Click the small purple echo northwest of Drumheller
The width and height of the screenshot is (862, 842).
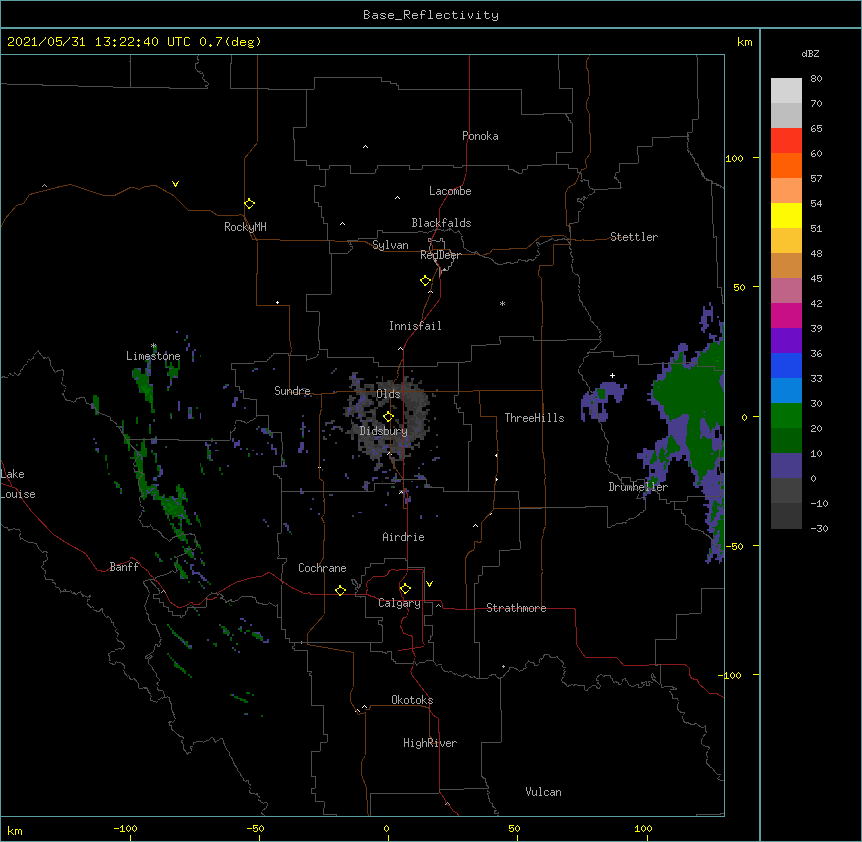tap(602, 400)
